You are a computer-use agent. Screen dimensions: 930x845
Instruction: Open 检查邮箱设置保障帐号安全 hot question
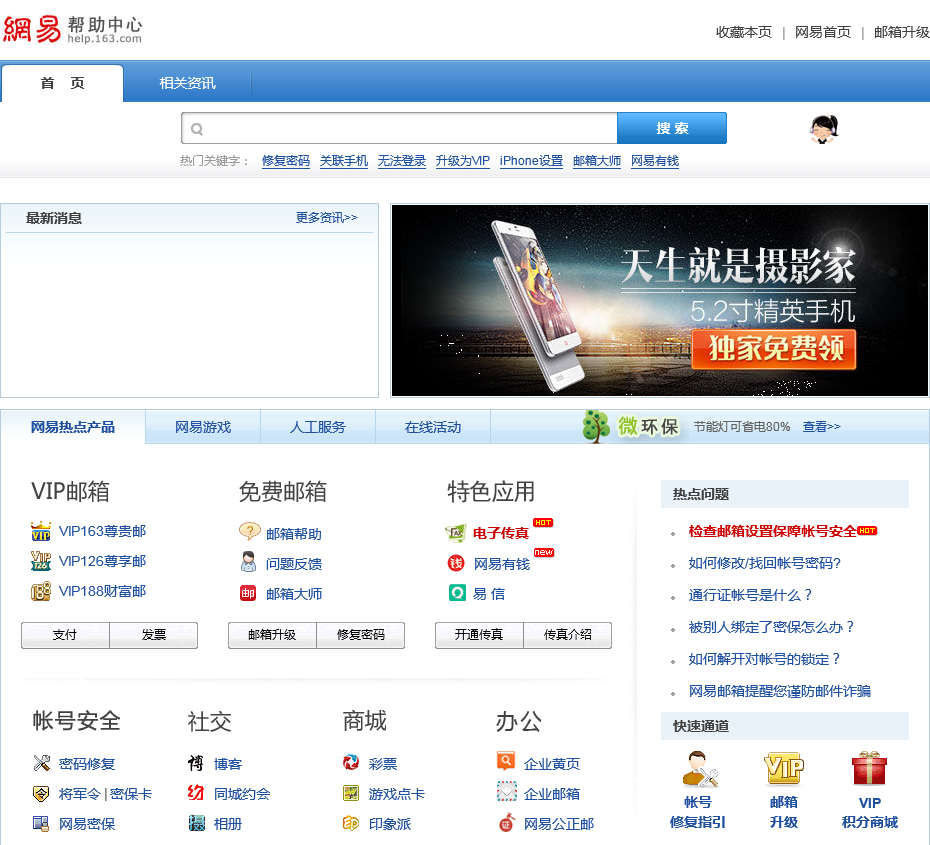click(x=772, y=531)
